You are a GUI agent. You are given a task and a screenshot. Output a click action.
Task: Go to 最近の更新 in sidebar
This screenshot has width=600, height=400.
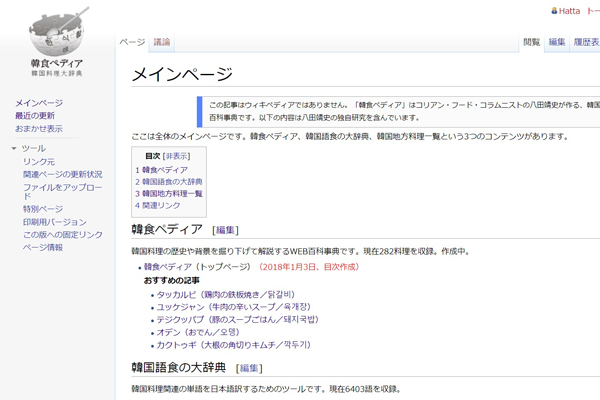click(x=34, y=115)
